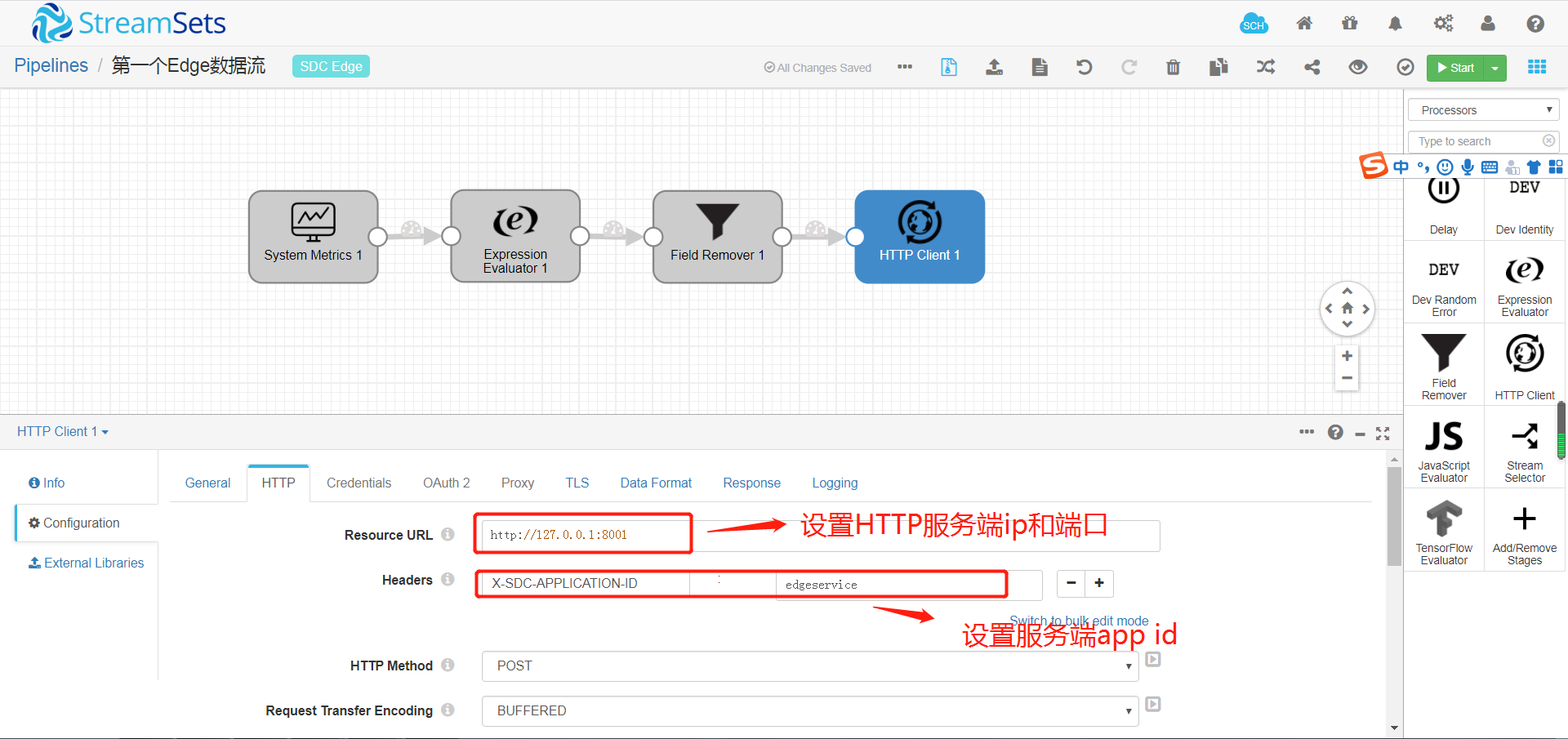
Task: Add a header row with the plus button
Action: 1098,583
